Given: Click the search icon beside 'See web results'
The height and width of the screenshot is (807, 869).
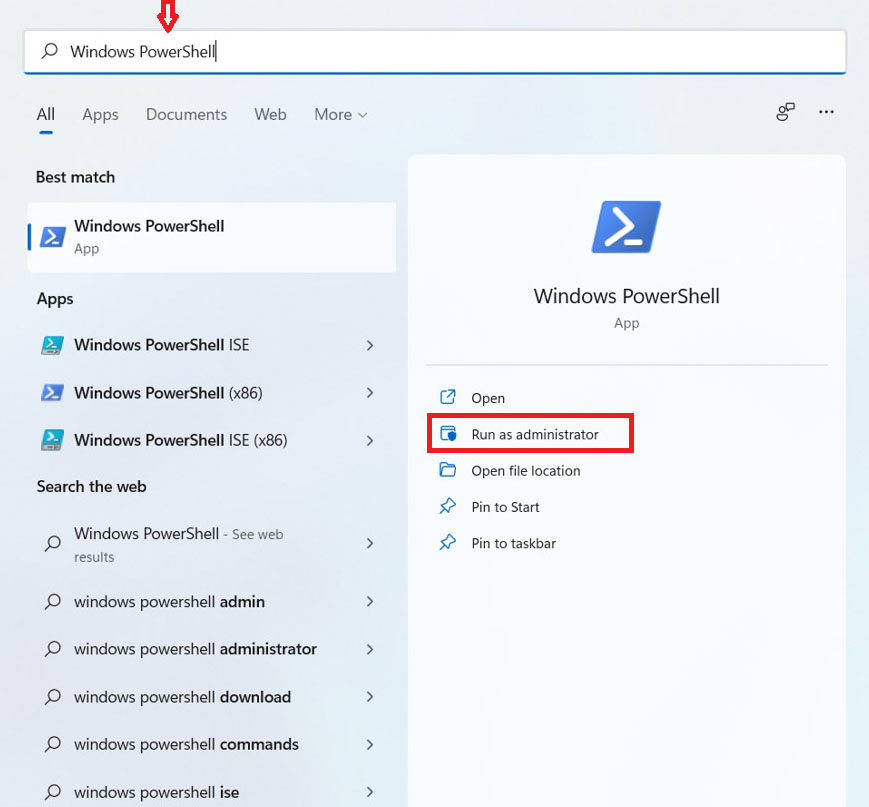Looking at the screenshot, I should click(x=53, y=543).
